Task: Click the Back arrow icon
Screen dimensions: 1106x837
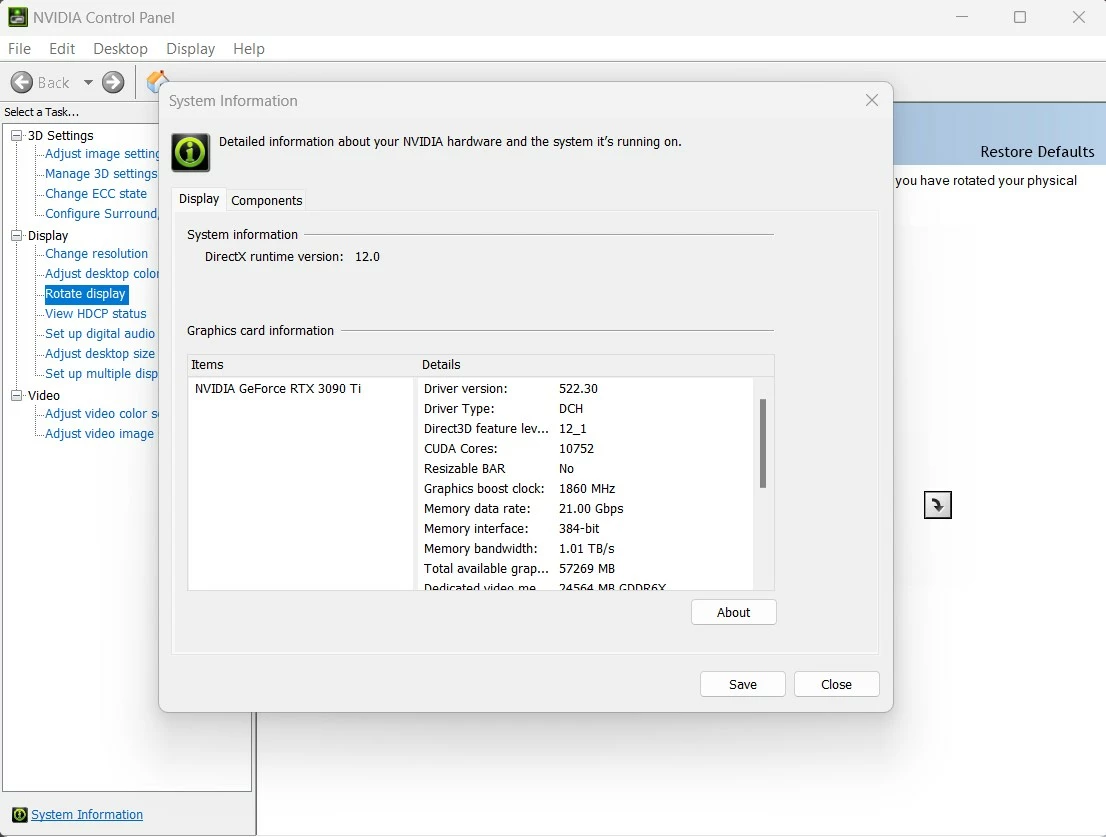Action: [x=22, y=83]
